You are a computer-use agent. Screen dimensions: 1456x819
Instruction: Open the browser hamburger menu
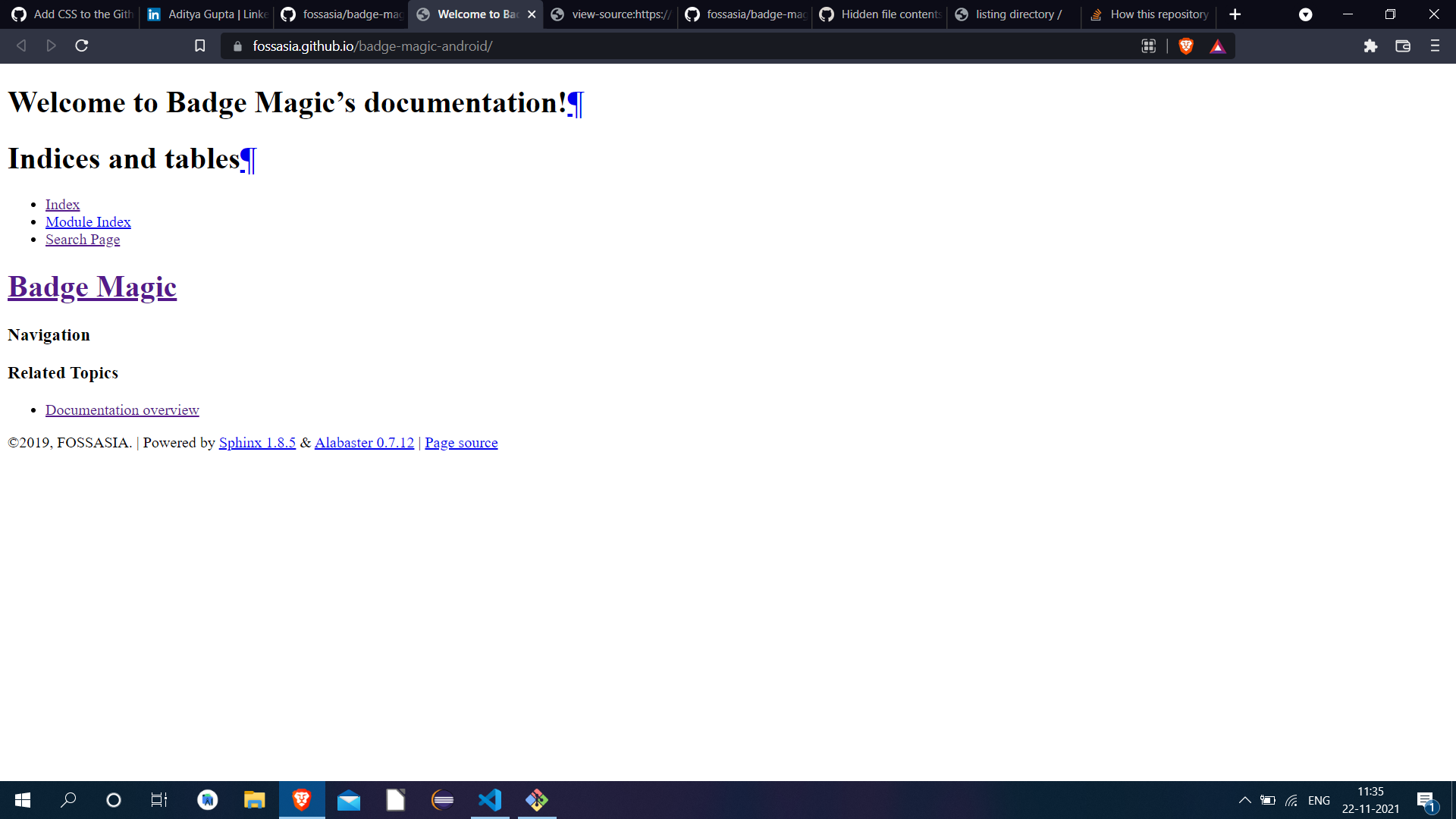[x=1435, y=46]
